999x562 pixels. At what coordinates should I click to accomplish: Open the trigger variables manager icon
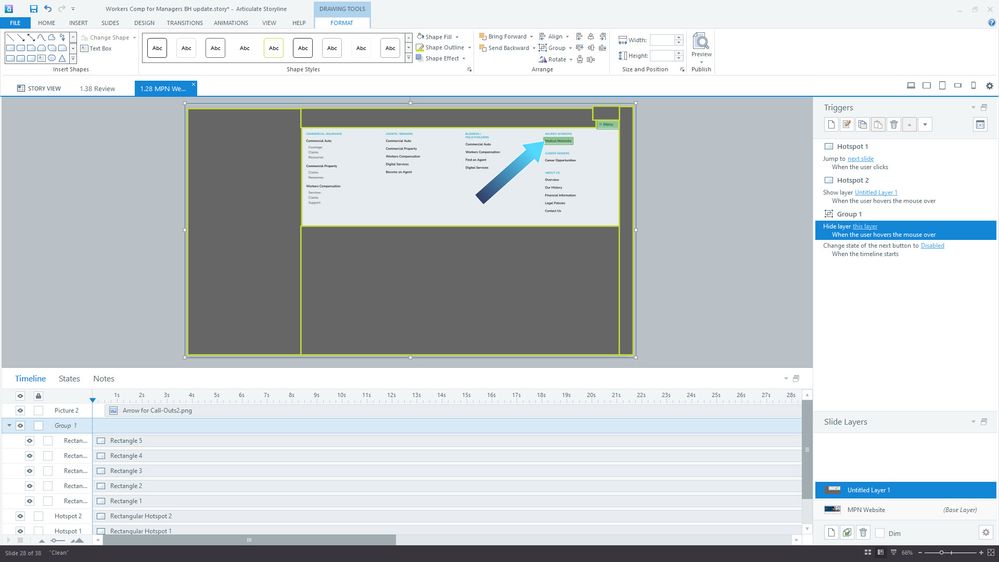[x=980, y=124]
